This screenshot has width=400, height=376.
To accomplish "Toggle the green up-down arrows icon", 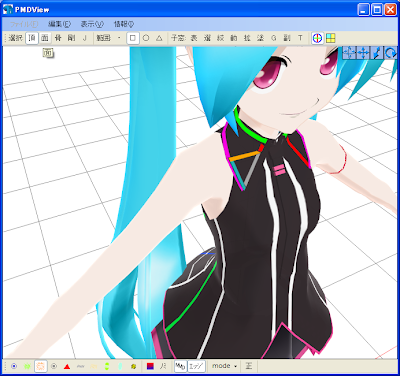I will (x=107, y=366).
